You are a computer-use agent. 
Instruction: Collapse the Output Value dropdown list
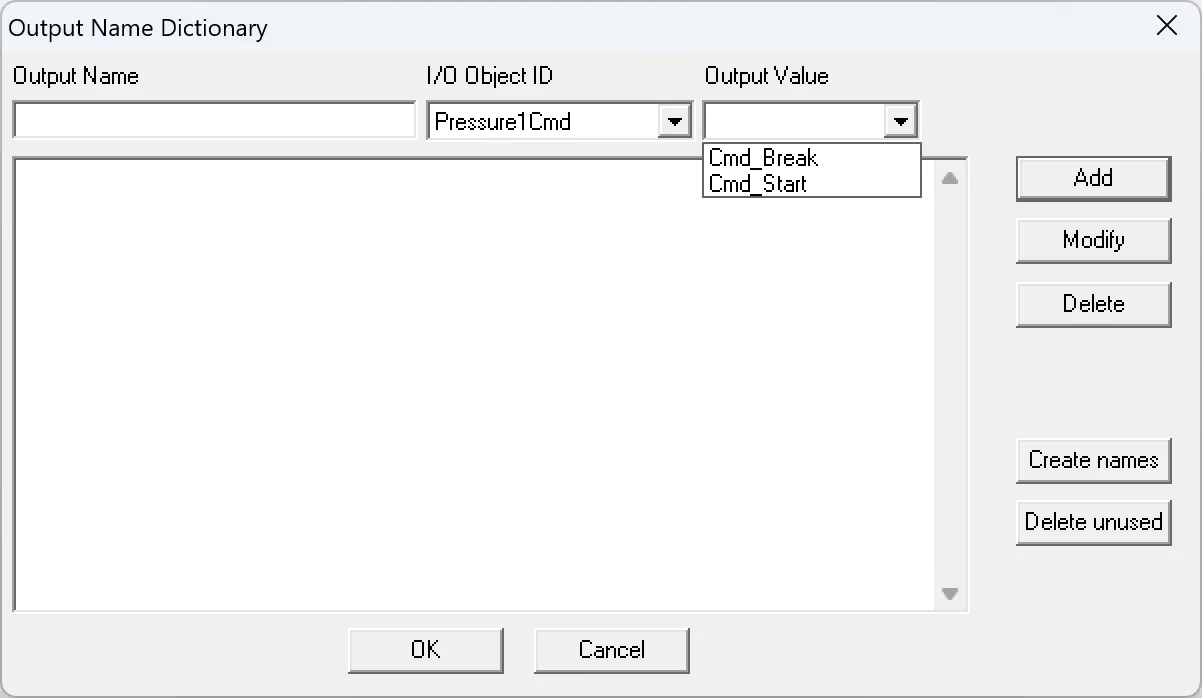[x=899, y=120]
